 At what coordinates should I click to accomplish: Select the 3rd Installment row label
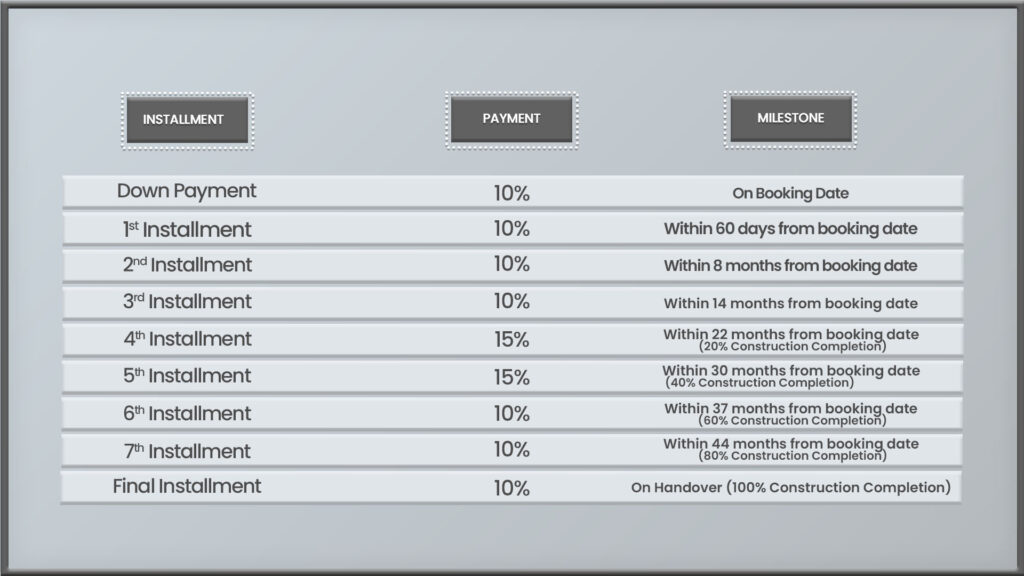pos(187,301)
